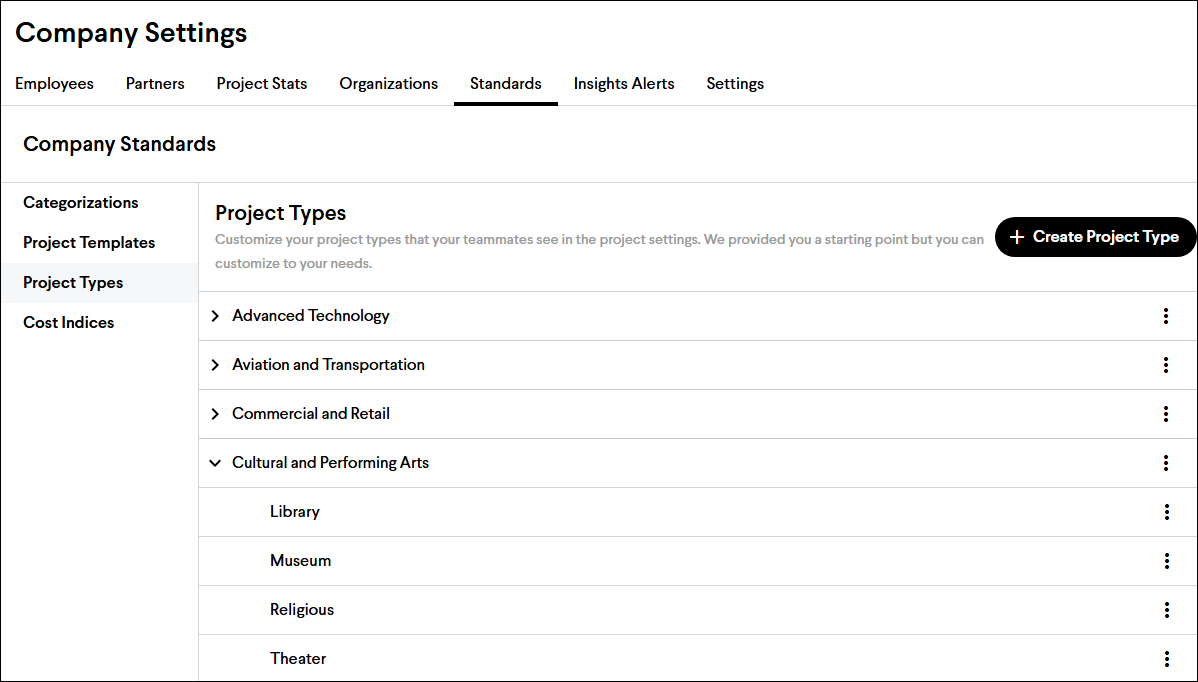1198x682 pixels.
Task: Open Cultural and Performing Arts kebab menu
Action: 1166,463
